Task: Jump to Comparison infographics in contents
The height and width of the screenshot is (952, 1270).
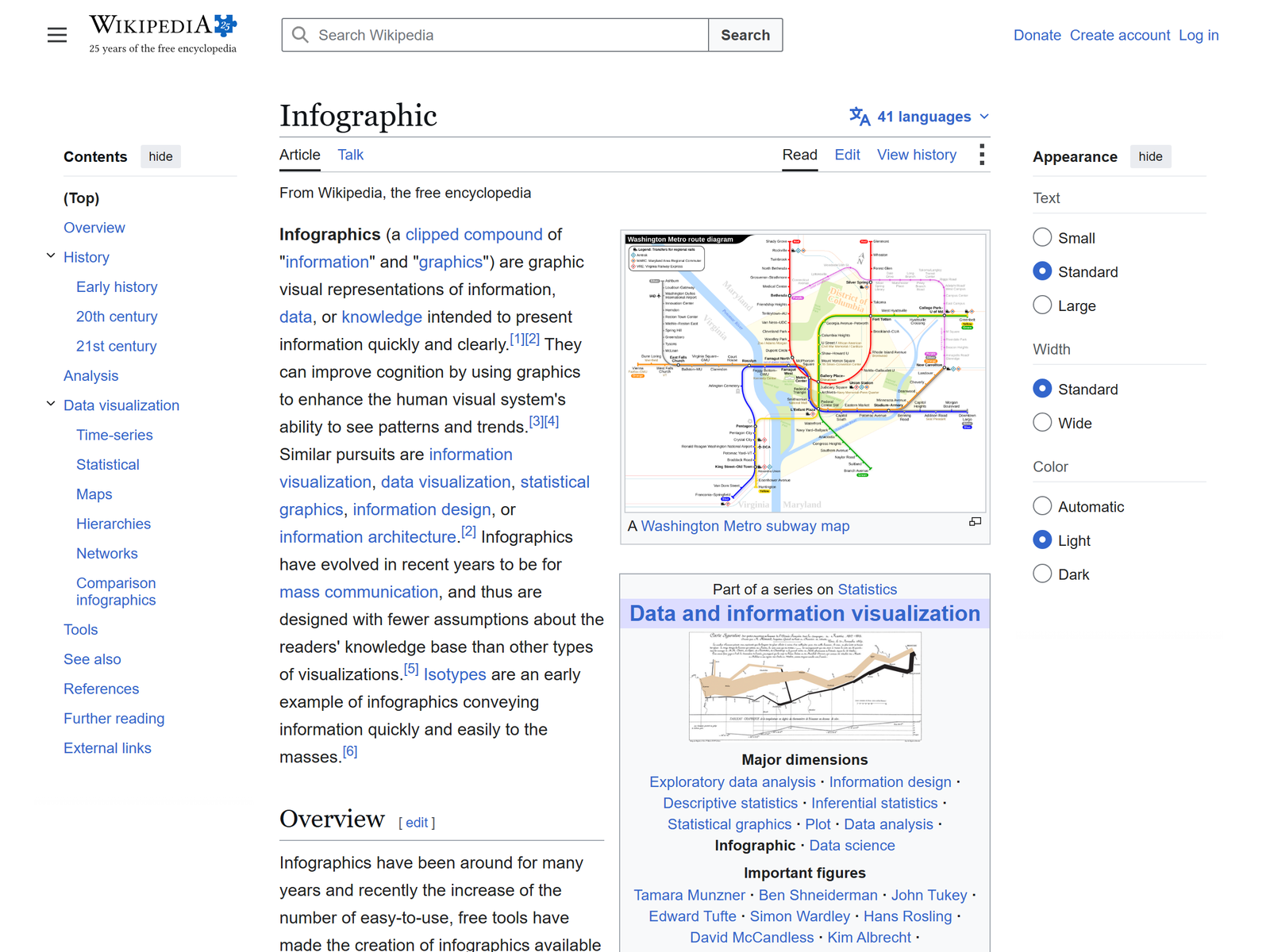Action: click(116, 592)
